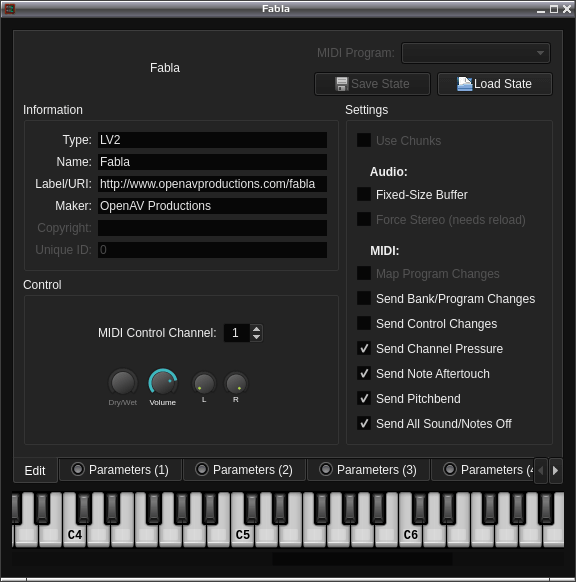Click the Maker field OpenAV Productions
Image resolution: width=576 pixels, height=582 pixels.
tap(212, 206)
